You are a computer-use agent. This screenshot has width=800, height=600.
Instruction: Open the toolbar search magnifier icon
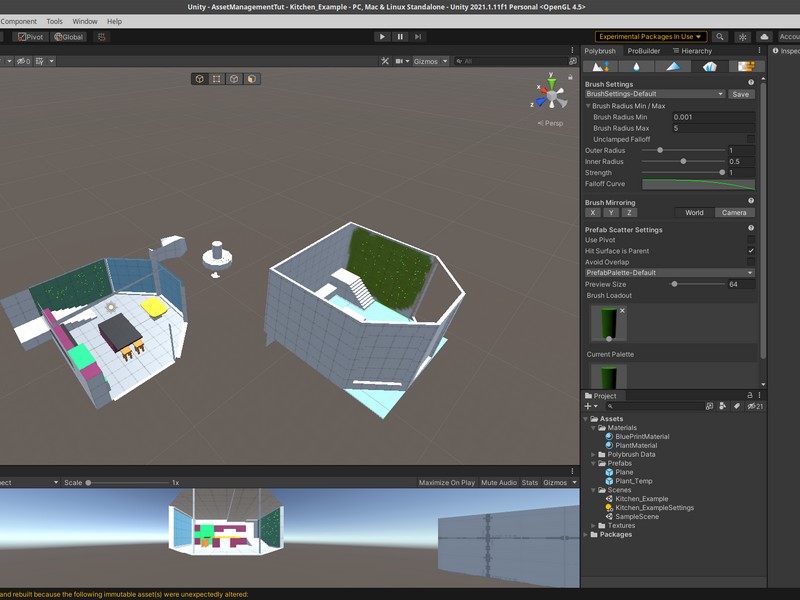point(720,37)
